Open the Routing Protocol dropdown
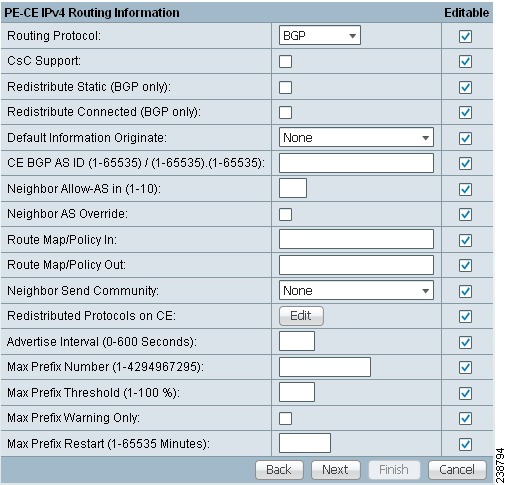Viewport: 507px width, 485px height. click(x=320, y=35)
